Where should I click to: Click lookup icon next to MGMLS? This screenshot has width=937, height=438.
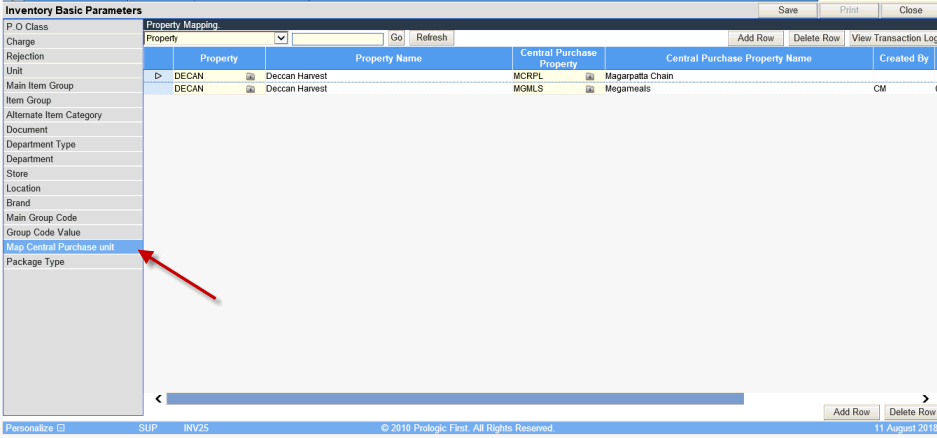[x=590, y=89]
